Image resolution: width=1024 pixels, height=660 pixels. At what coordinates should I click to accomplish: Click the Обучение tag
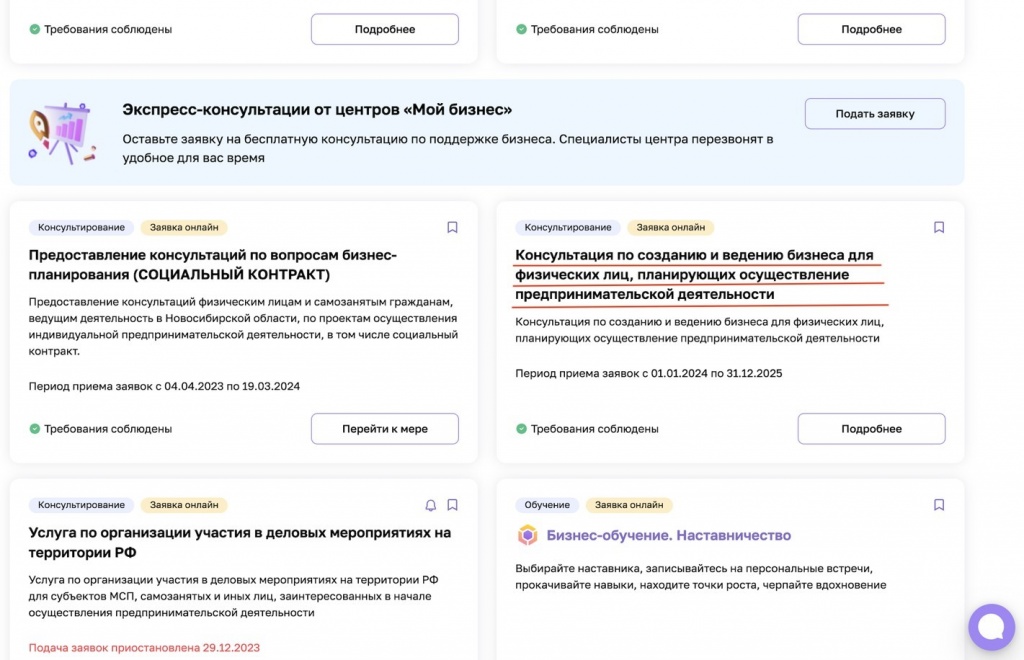tap(546, 505)
